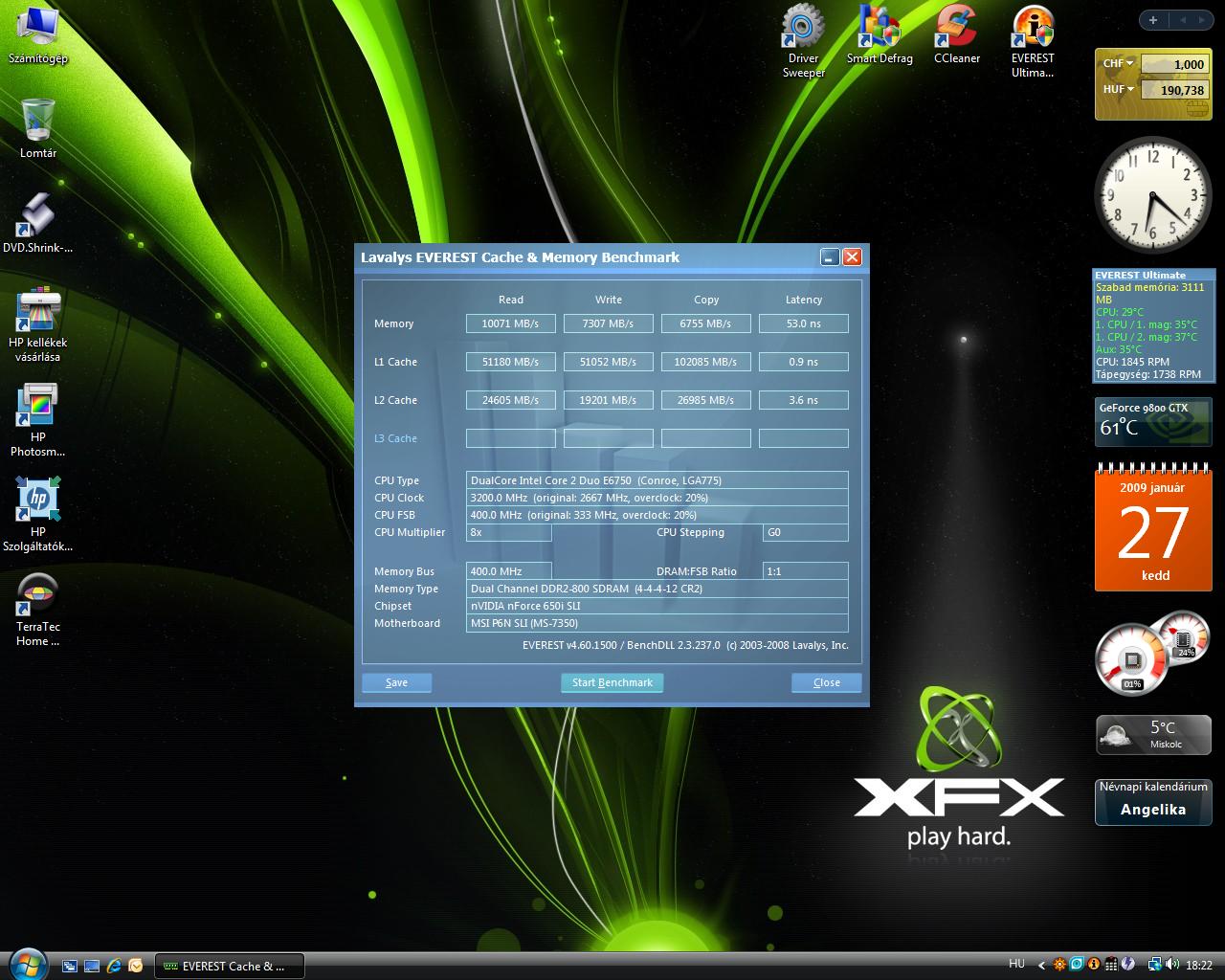Click the taskbar clock showing 18:22

coord(1199,965)
